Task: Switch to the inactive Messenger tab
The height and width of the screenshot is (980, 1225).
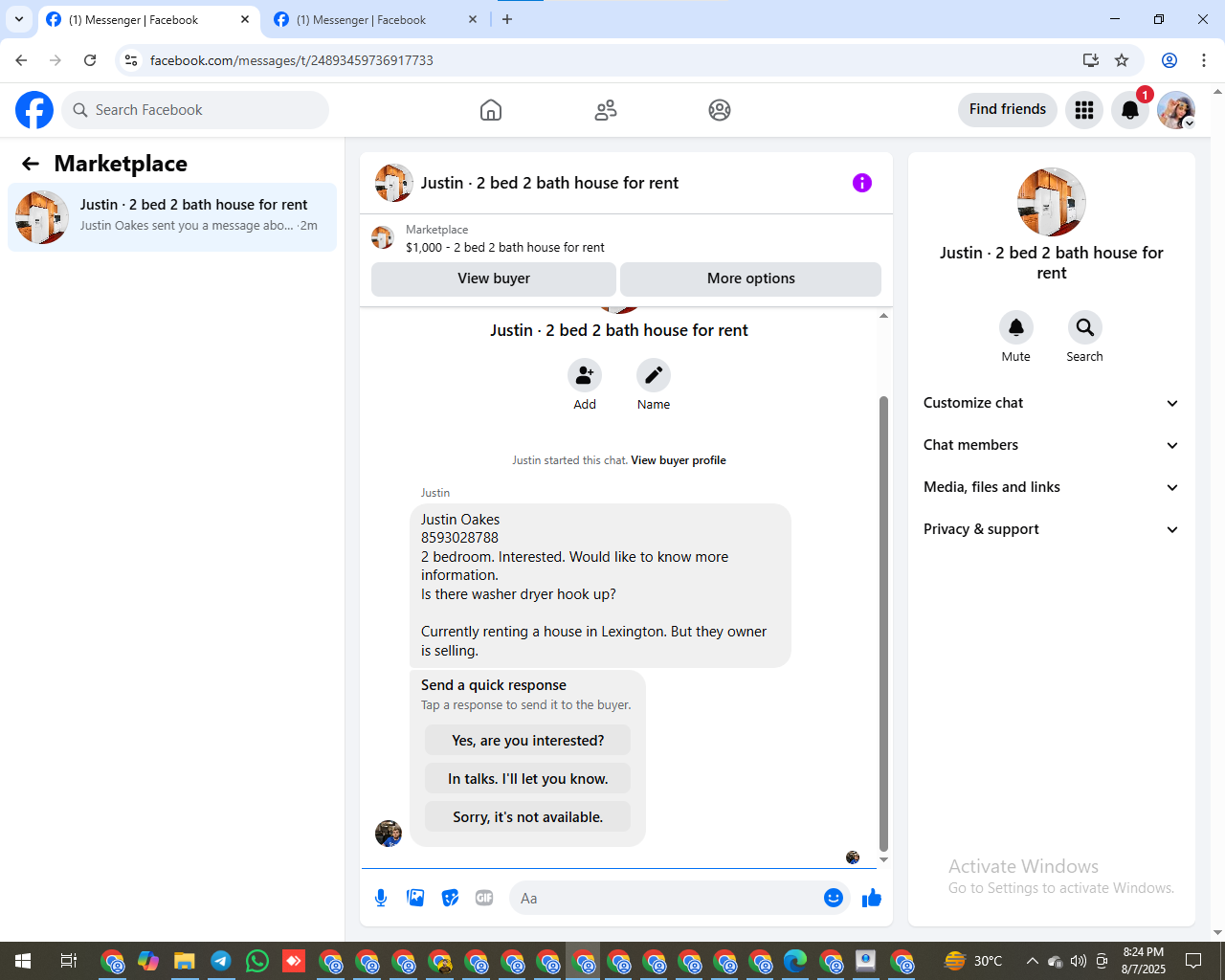Action: pyautogui.click(x=375, y=19)
